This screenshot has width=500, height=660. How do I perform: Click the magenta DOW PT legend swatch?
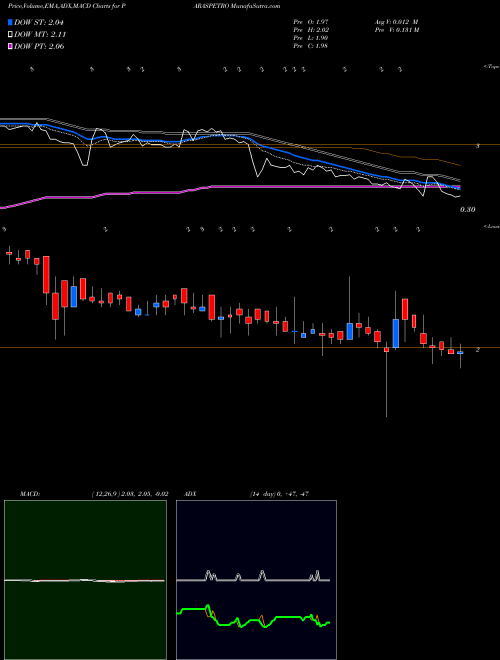coord(11,46)
